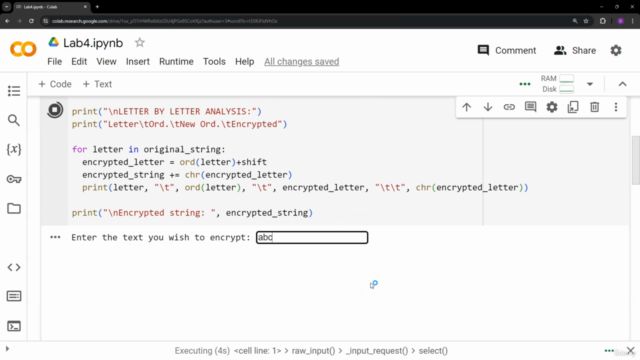Expand the bottom-left panel arrow
Viewport: 640px width, 360px height.
click(x=7, y=349)
